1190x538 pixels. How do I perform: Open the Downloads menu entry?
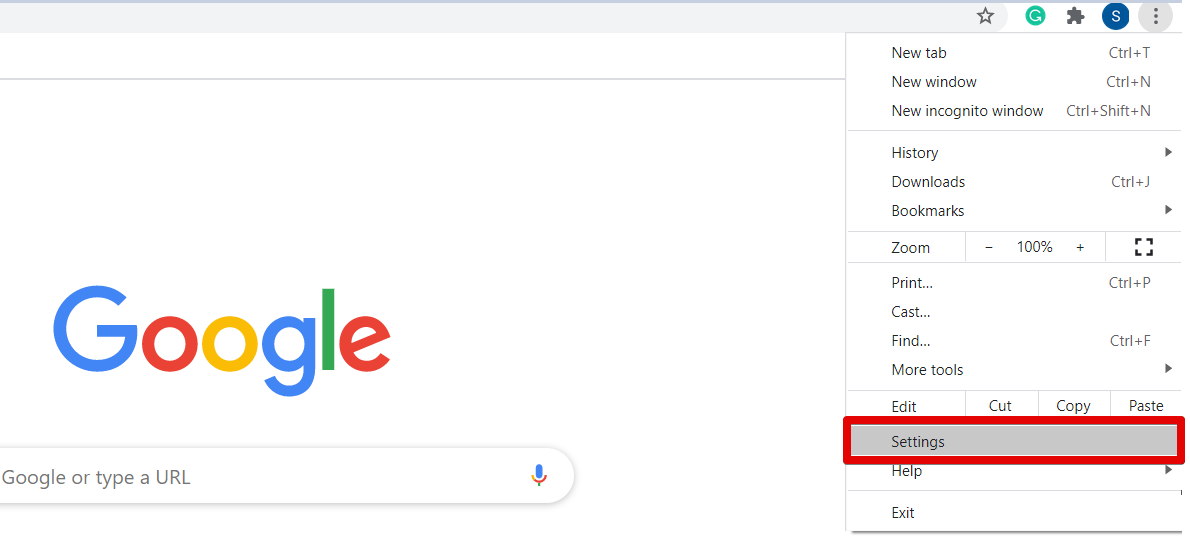(x=928, y=182)
